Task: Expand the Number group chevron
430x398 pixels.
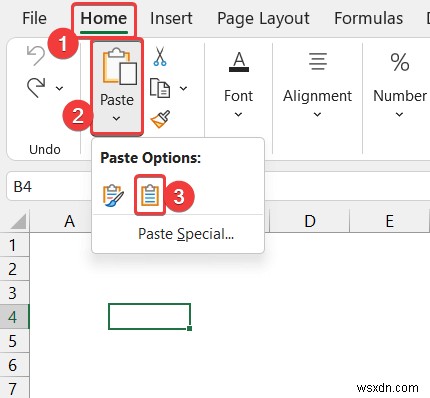Action: (399, 115)
